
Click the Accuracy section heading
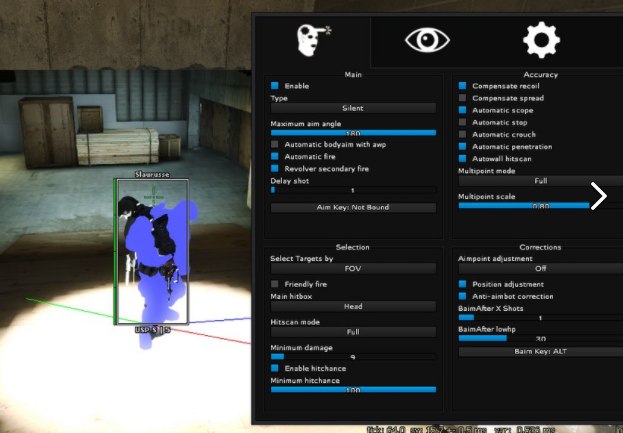tap(541, 74)
